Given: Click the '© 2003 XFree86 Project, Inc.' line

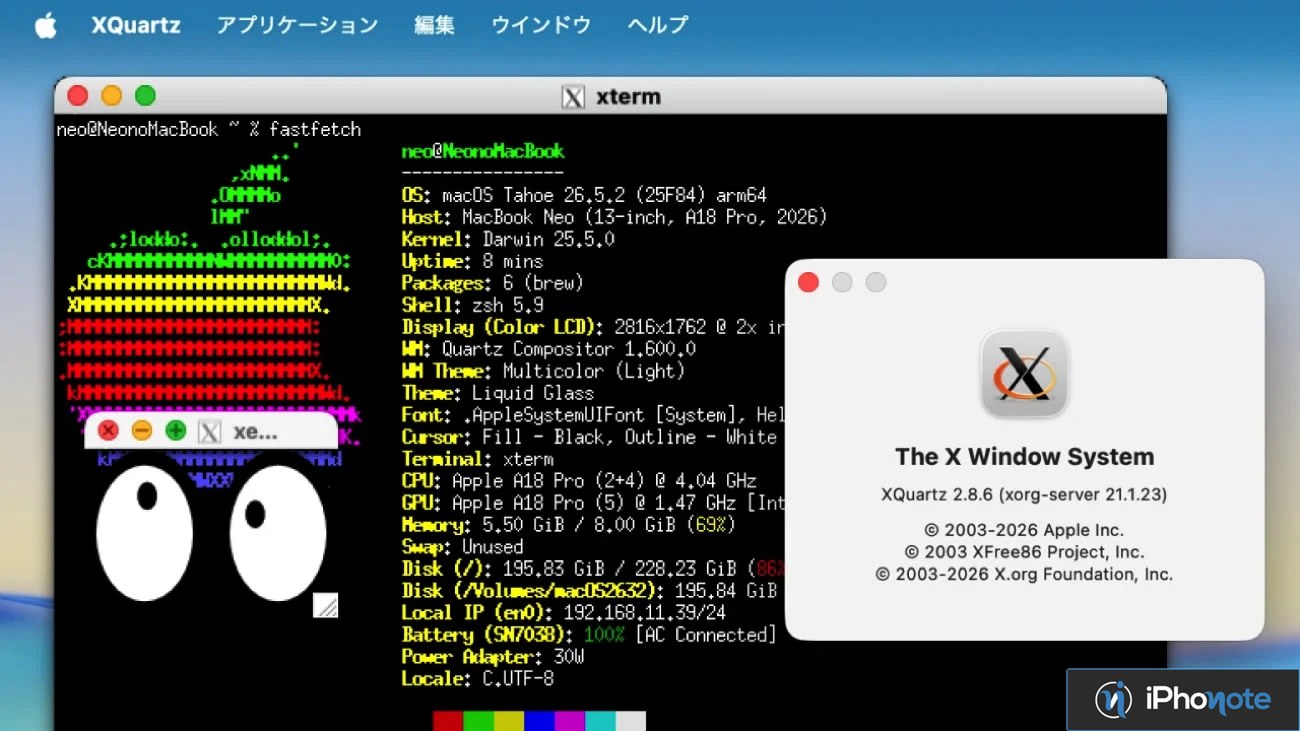Looking at the screenshot, I should [1024, 552].
